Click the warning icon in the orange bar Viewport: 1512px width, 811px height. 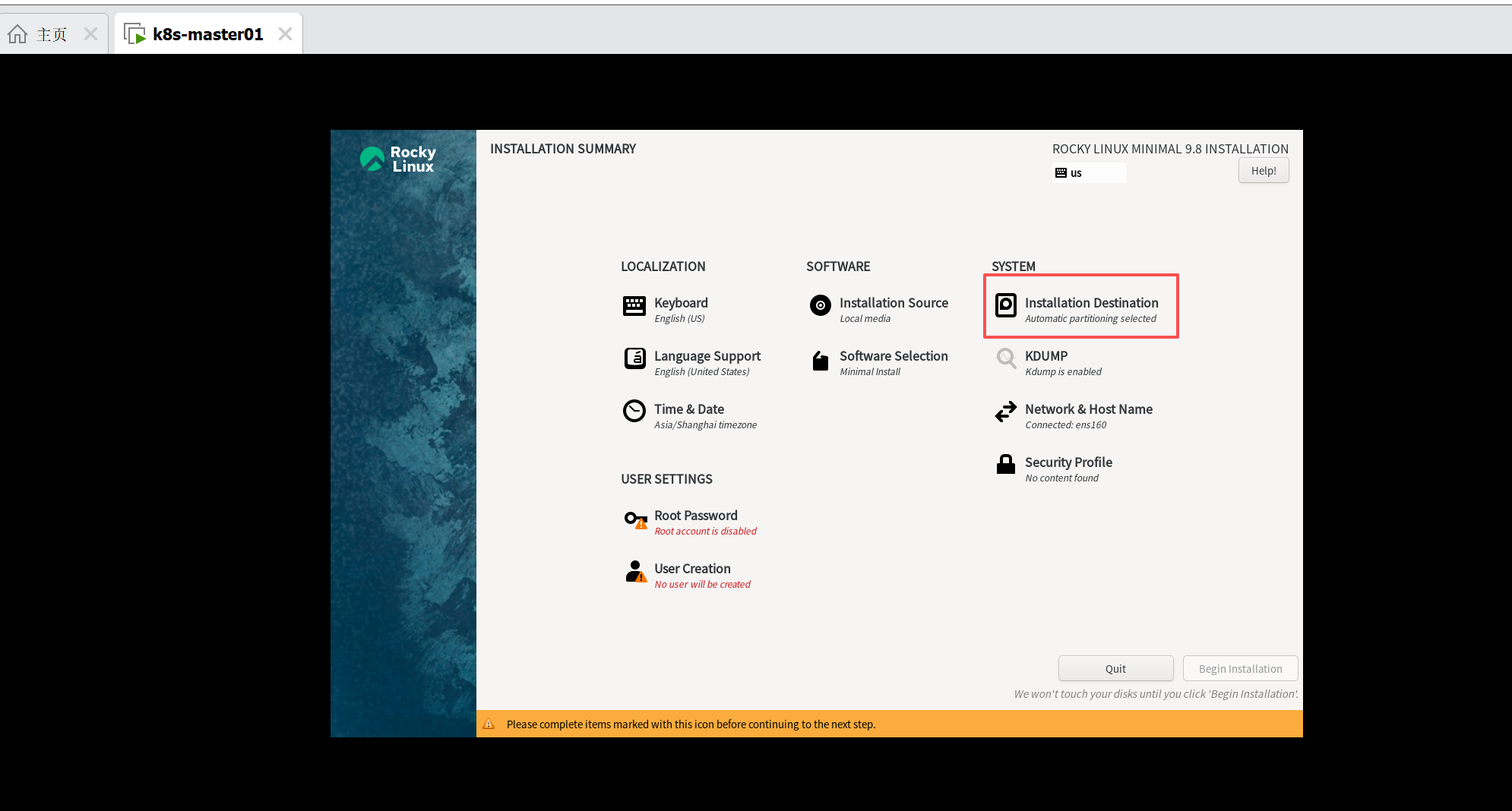489,724
